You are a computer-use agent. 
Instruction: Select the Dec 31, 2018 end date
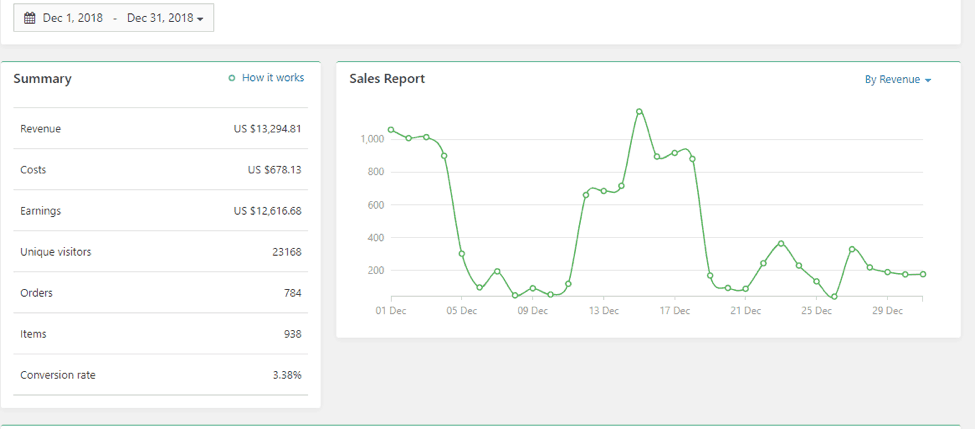[160, 18]
